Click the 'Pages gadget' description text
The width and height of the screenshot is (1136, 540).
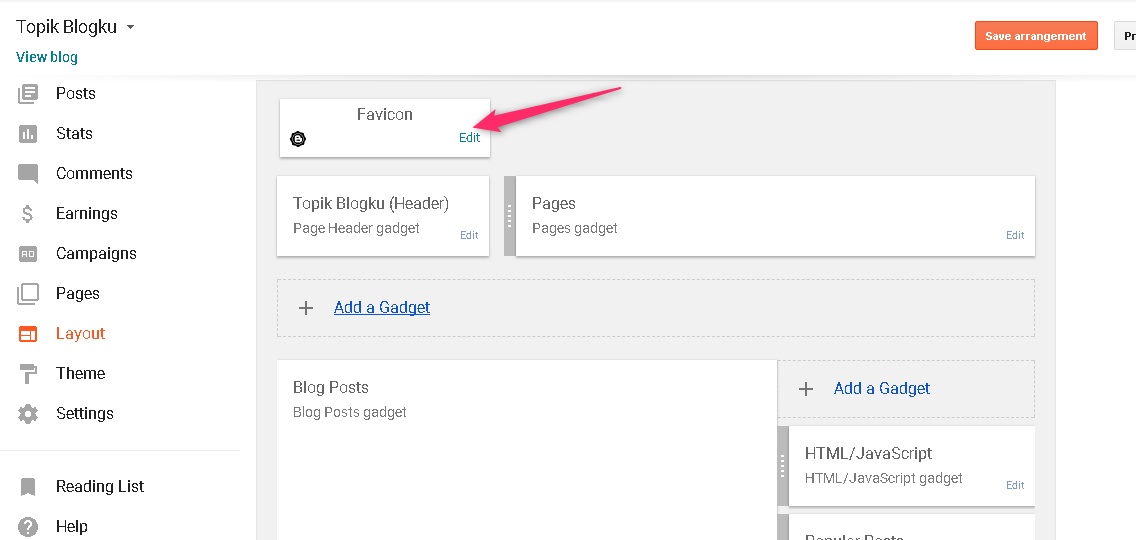click(x=575, y=228)
